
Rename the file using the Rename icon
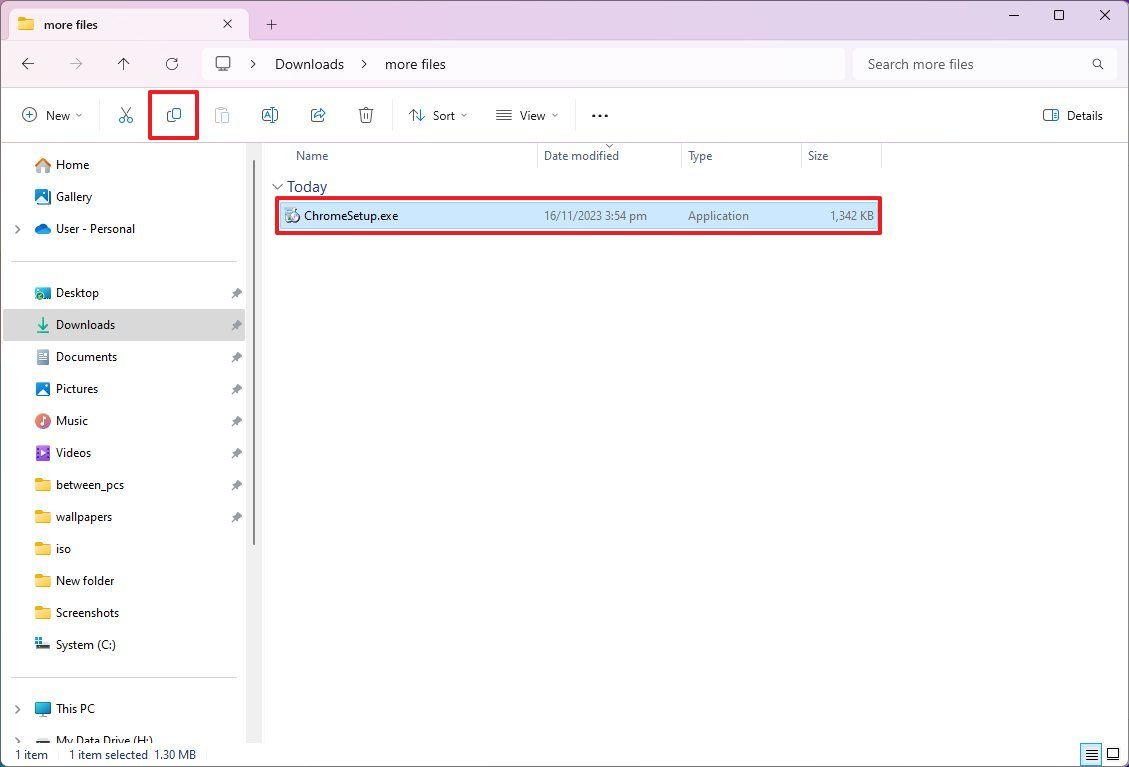click(x=269, y=115)
